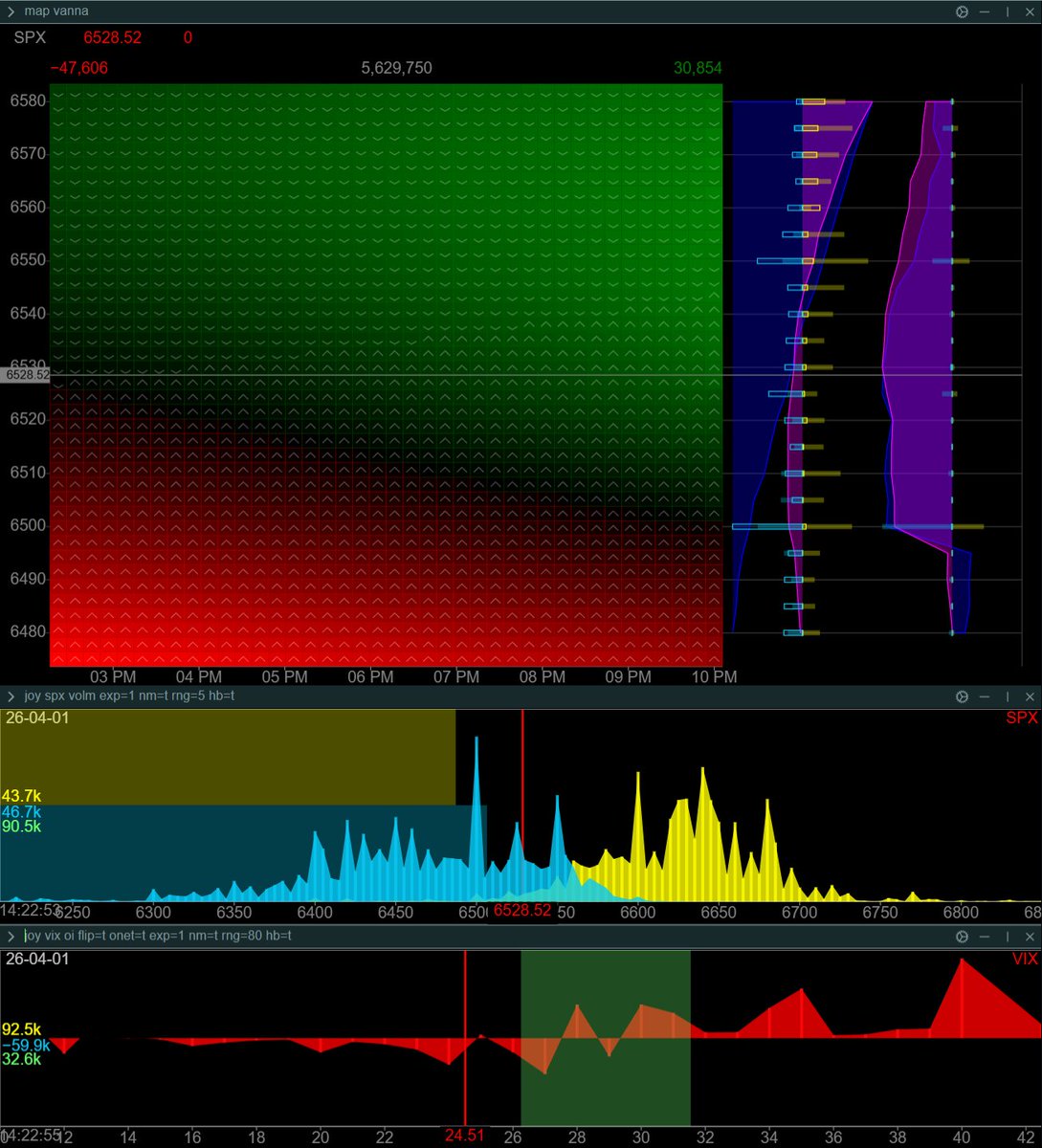Close the map vanna panel
This screenshot has height=1148, width=1042.
point(1030,11)
